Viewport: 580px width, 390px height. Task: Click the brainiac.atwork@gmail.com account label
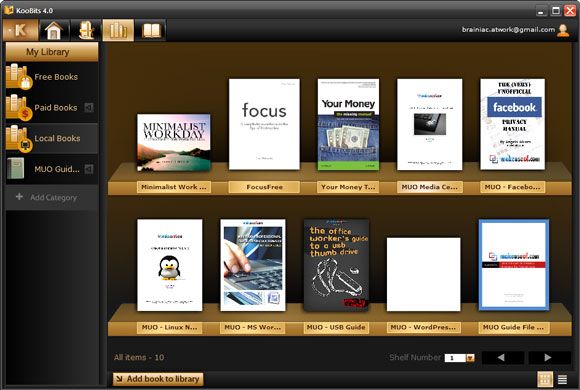(508, 30)
